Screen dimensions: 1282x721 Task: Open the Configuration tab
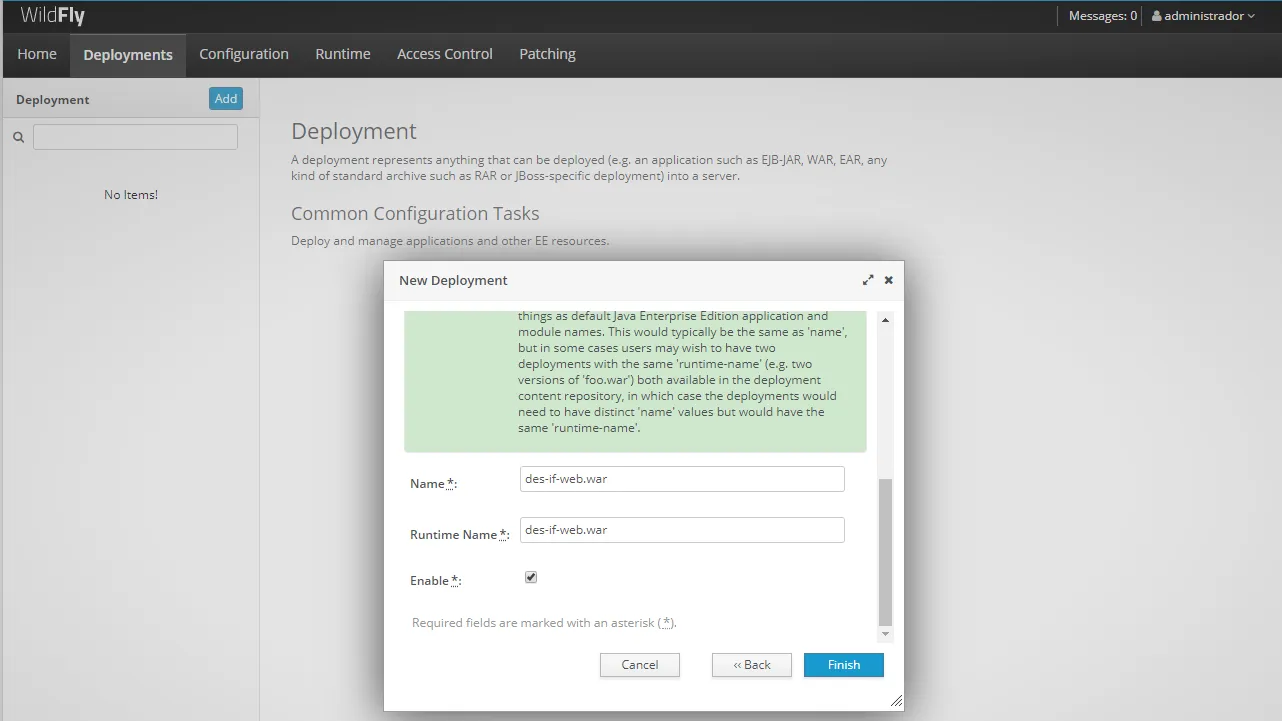(244, 54)
